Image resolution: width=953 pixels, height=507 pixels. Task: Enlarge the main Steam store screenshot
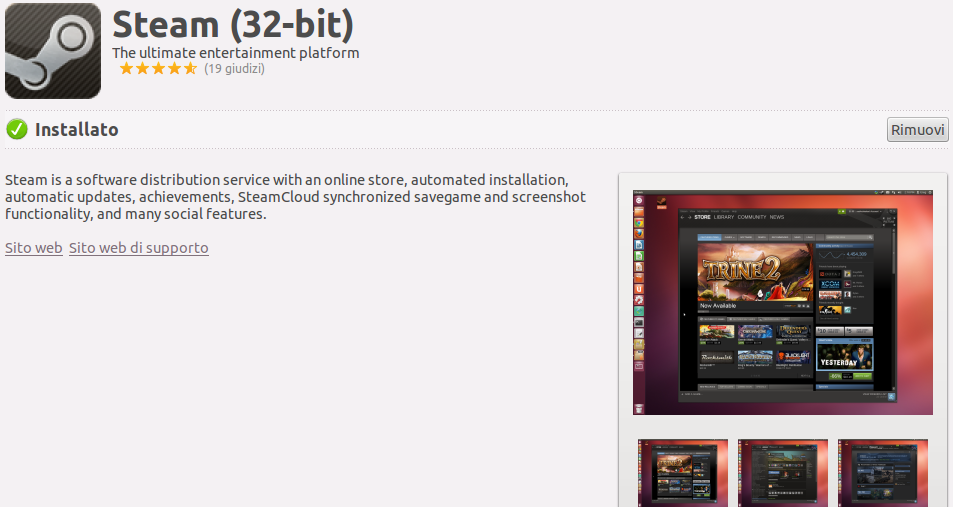click(782, 302)
